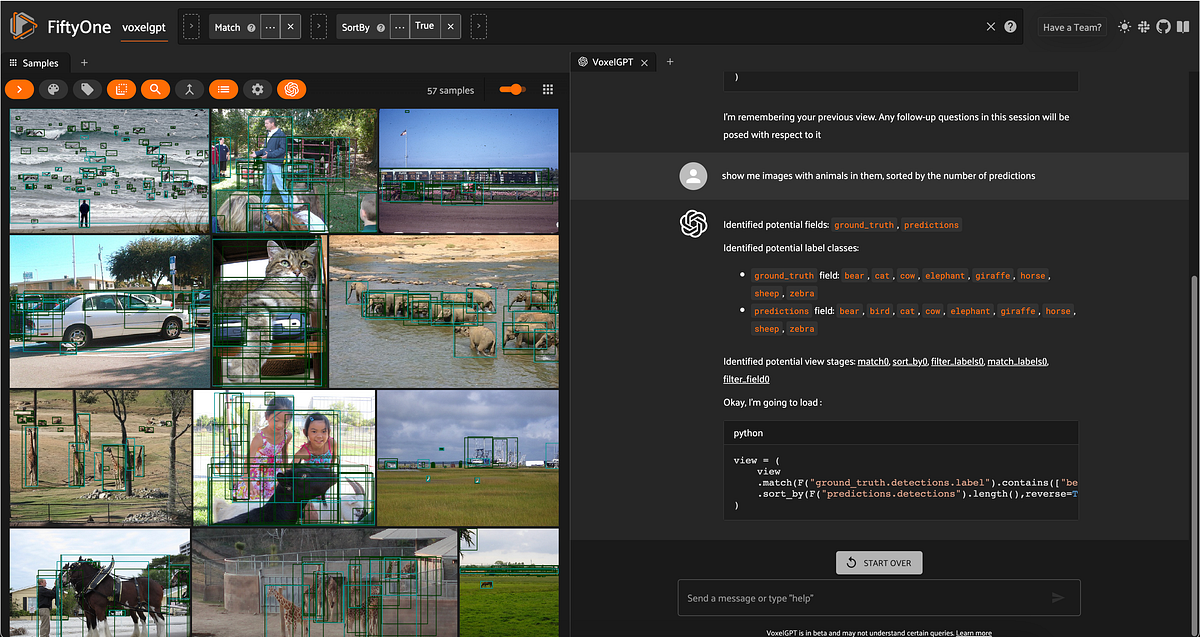The image size is (1200, 637).
Task: Click the patches merge icon
Action: [189, 89]
